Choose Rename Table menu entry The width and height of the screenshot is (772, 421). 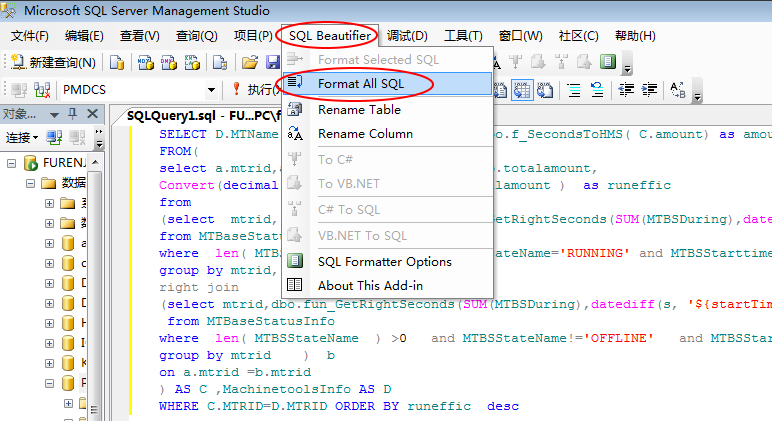(388, 109)
